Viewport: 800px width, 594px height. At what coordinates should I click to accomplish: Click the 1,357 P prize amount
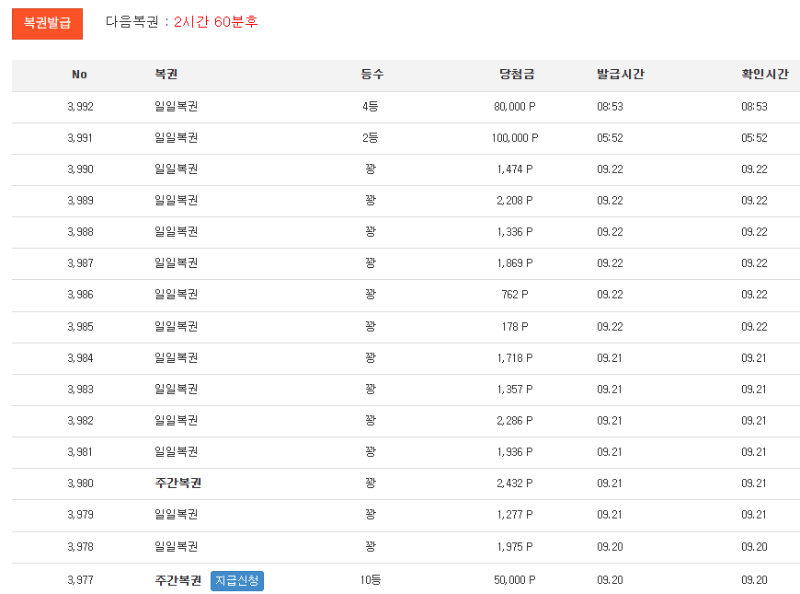515,389
